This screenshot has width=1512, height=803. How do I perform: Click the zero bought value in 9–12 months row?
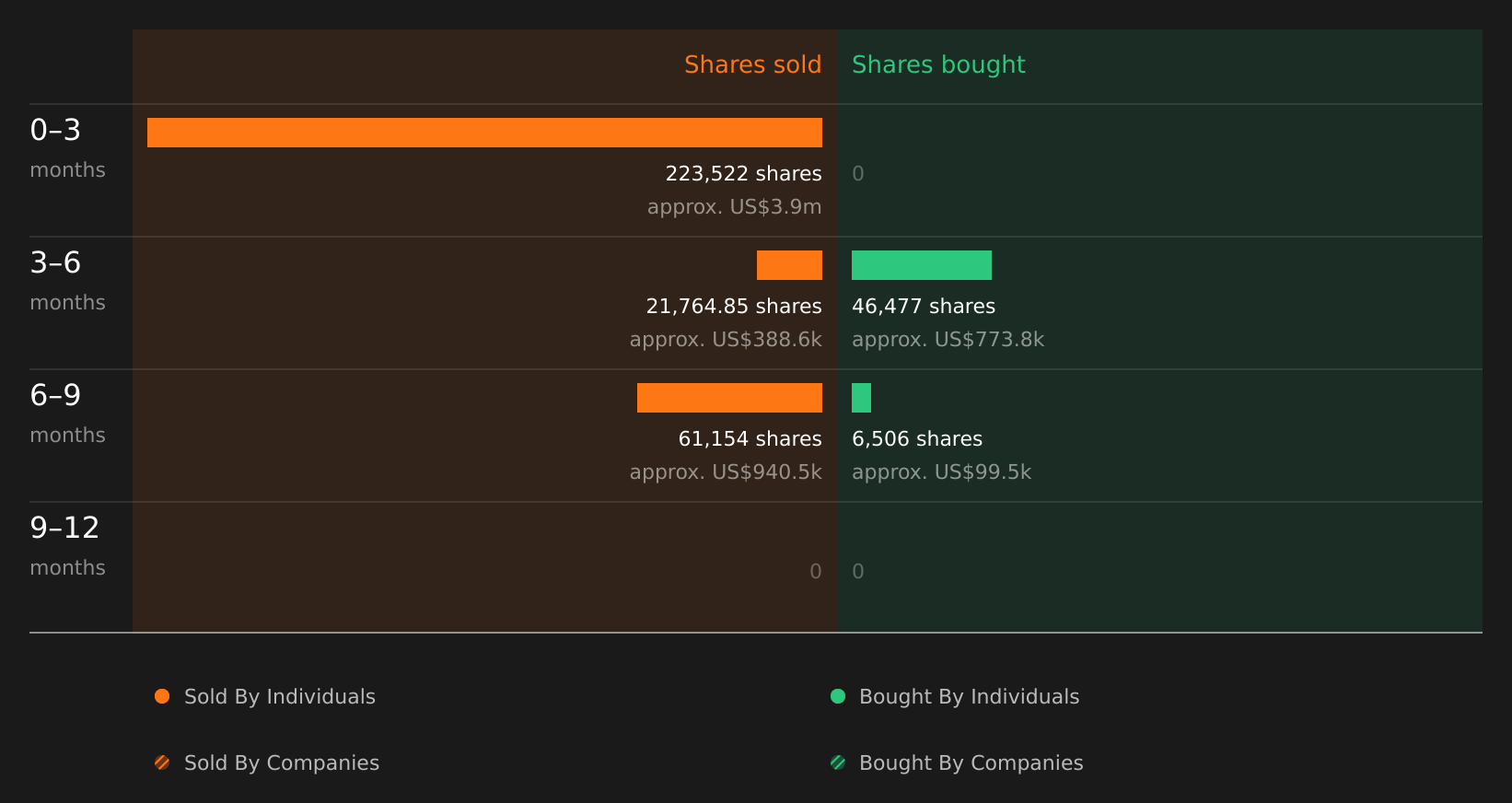click(x=858, y=571)
